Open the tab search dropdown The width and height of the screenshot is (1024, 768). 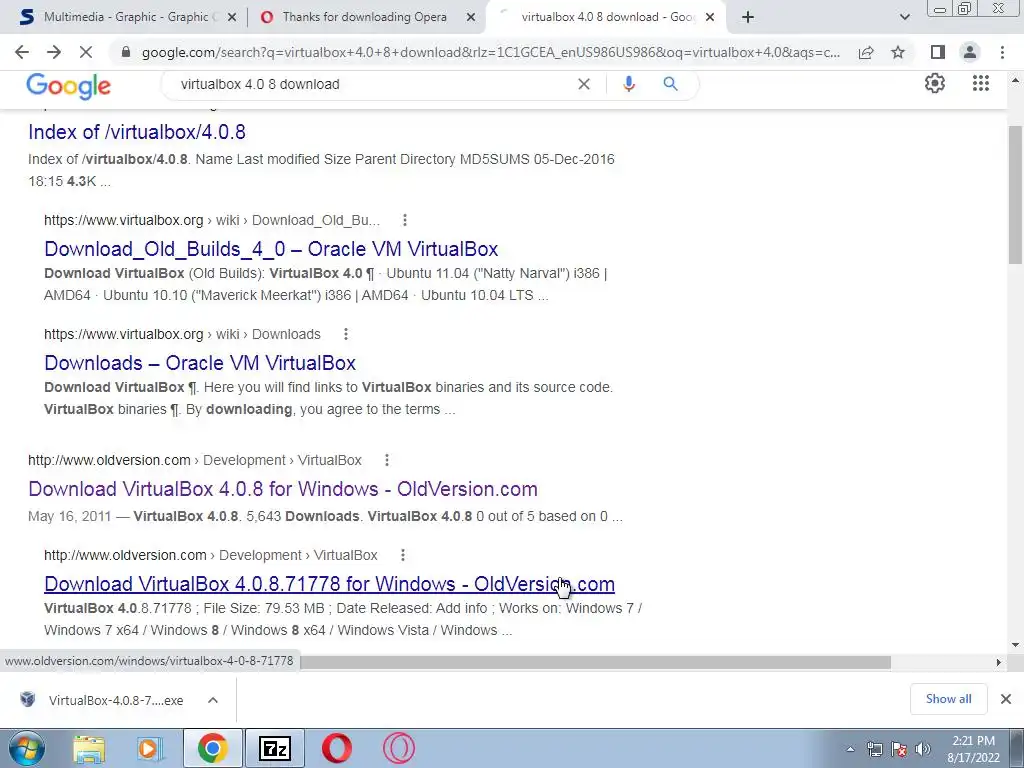(x=904, y=18)
